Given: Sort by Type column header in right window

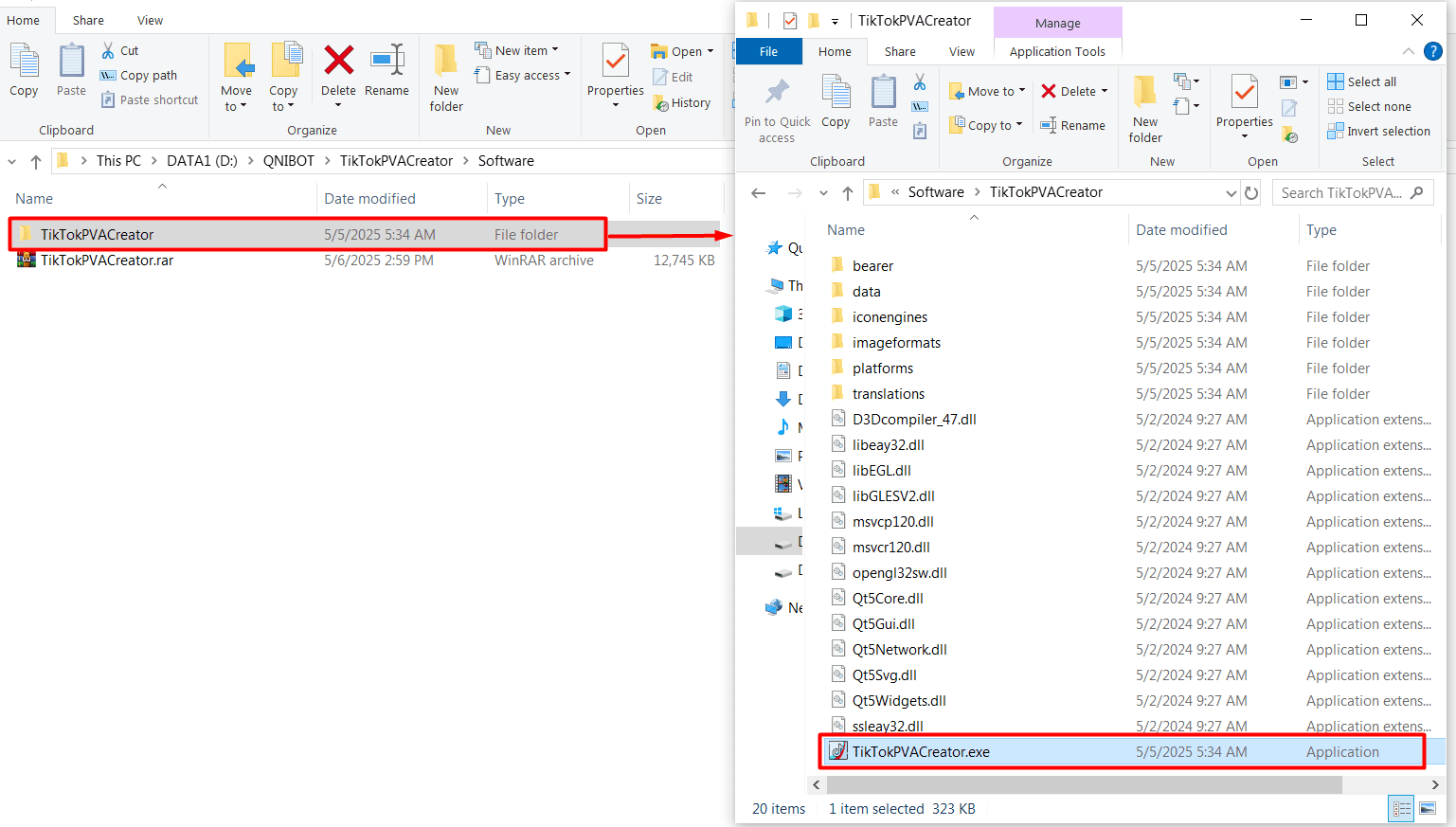Looking at the screenshot, I should [x=1321, y=230].
